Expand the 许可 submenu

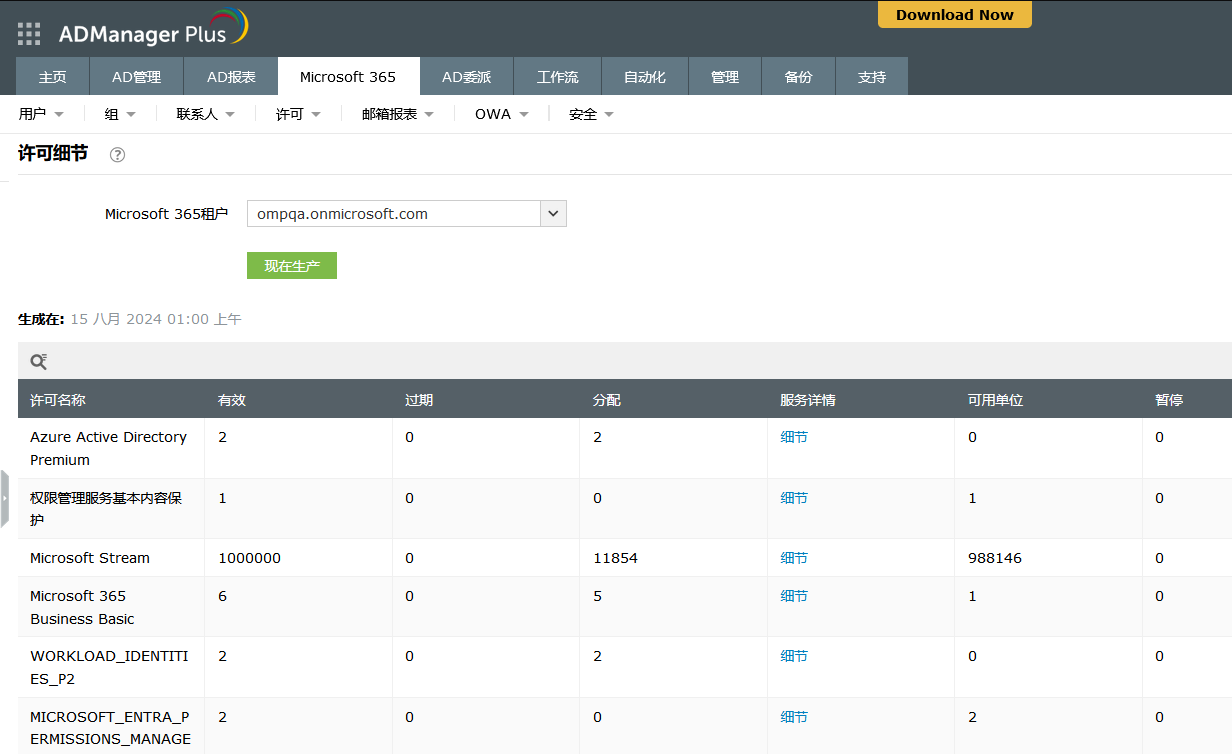(298, 115)
